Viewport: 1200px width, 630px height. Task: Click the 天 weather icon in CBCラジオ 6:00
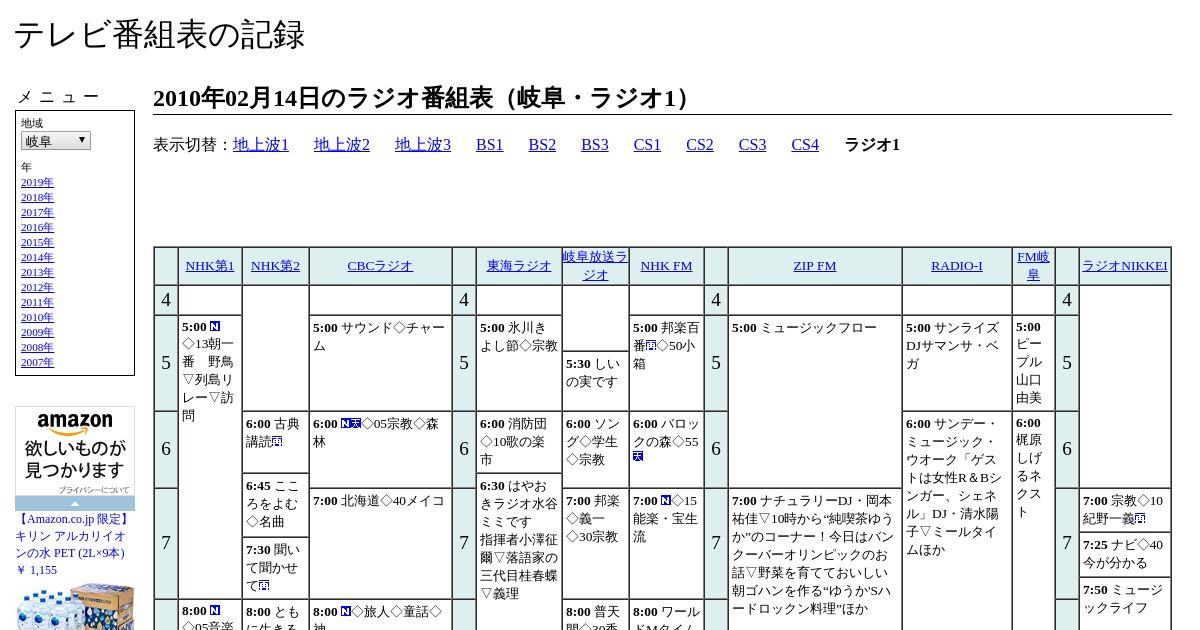pos(356,423)
